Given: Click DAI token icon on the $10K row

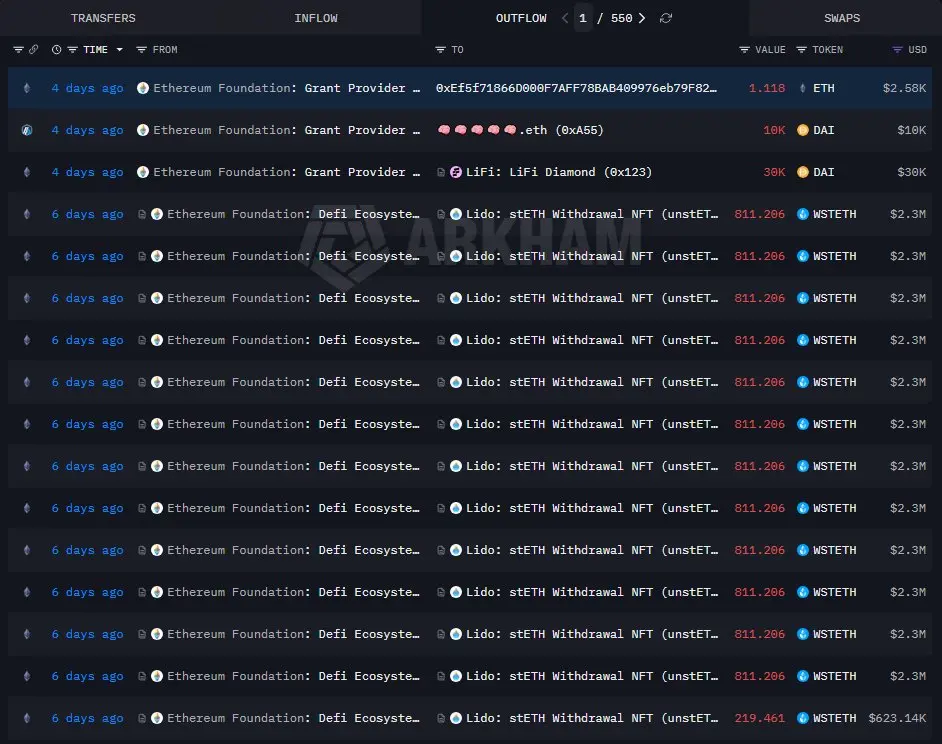Looking at the screenshot, I should point(803,130).
